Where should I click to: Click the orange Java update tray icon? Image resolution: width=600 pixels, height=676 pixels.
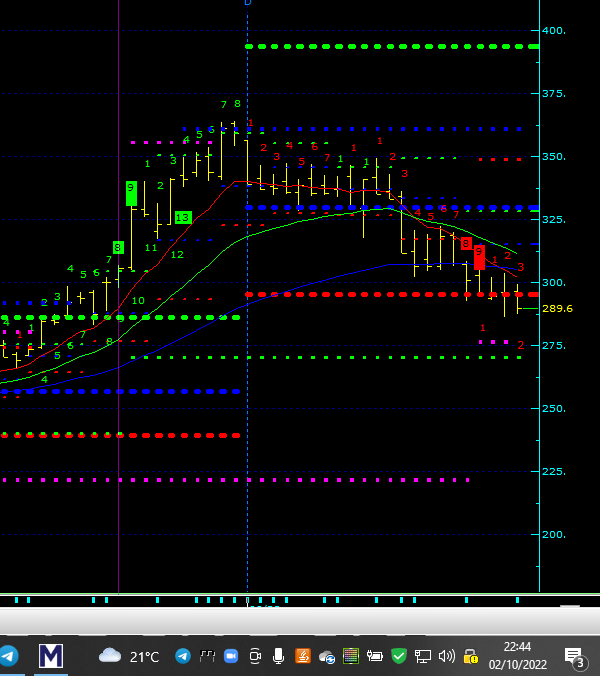coord(303,656)
